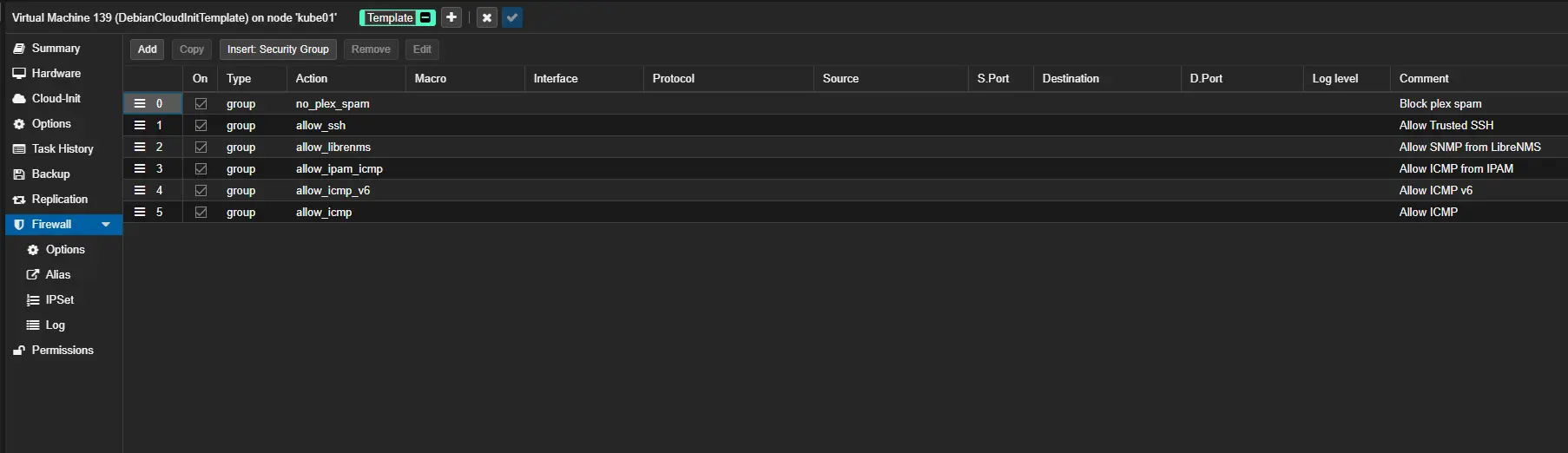The height and width of the screenshot is (453, 1568).
Task: Click the plus icon to add a tag
Action: [451, 17]
